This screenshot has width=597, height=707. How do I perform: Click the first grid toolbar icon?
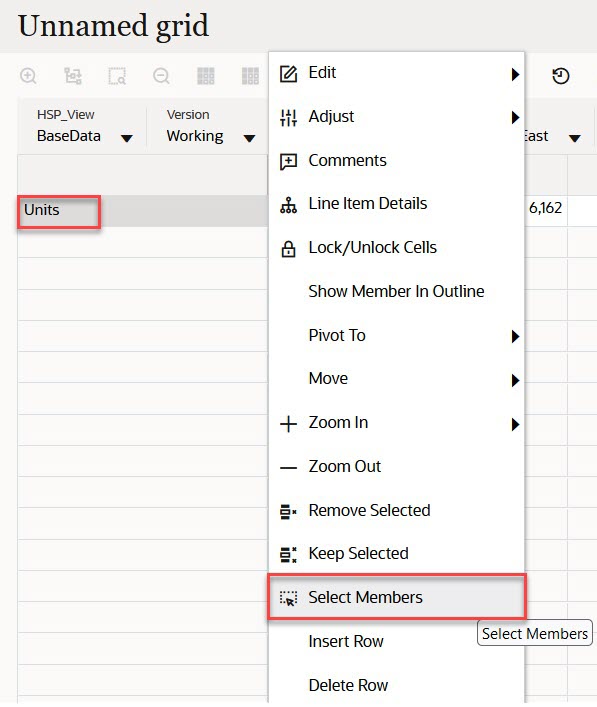[206, 76]
